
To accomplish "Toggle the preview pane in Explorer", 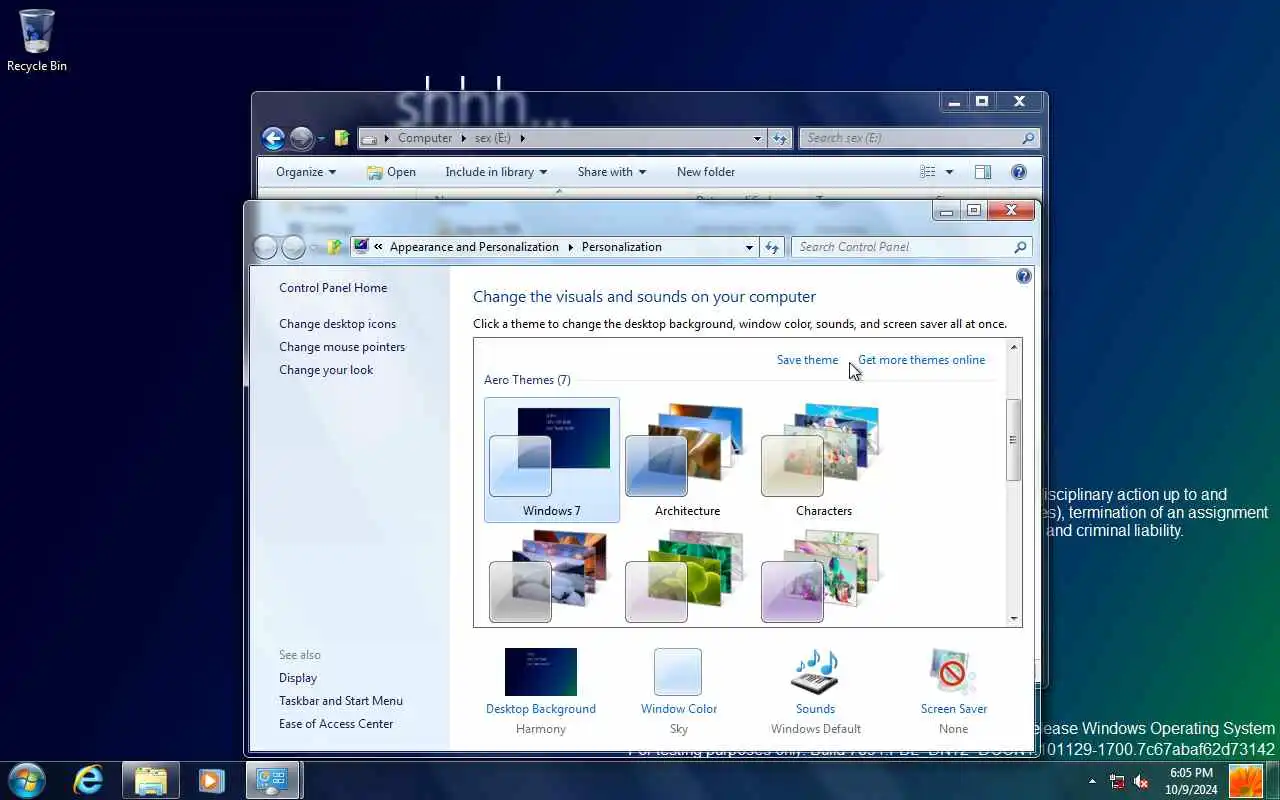I will [x=983, y=172].
